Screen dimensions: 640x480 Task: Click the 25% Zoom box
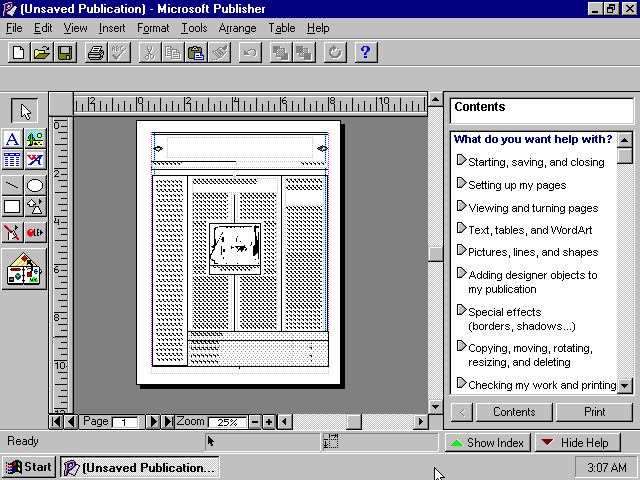pos(227,422)
